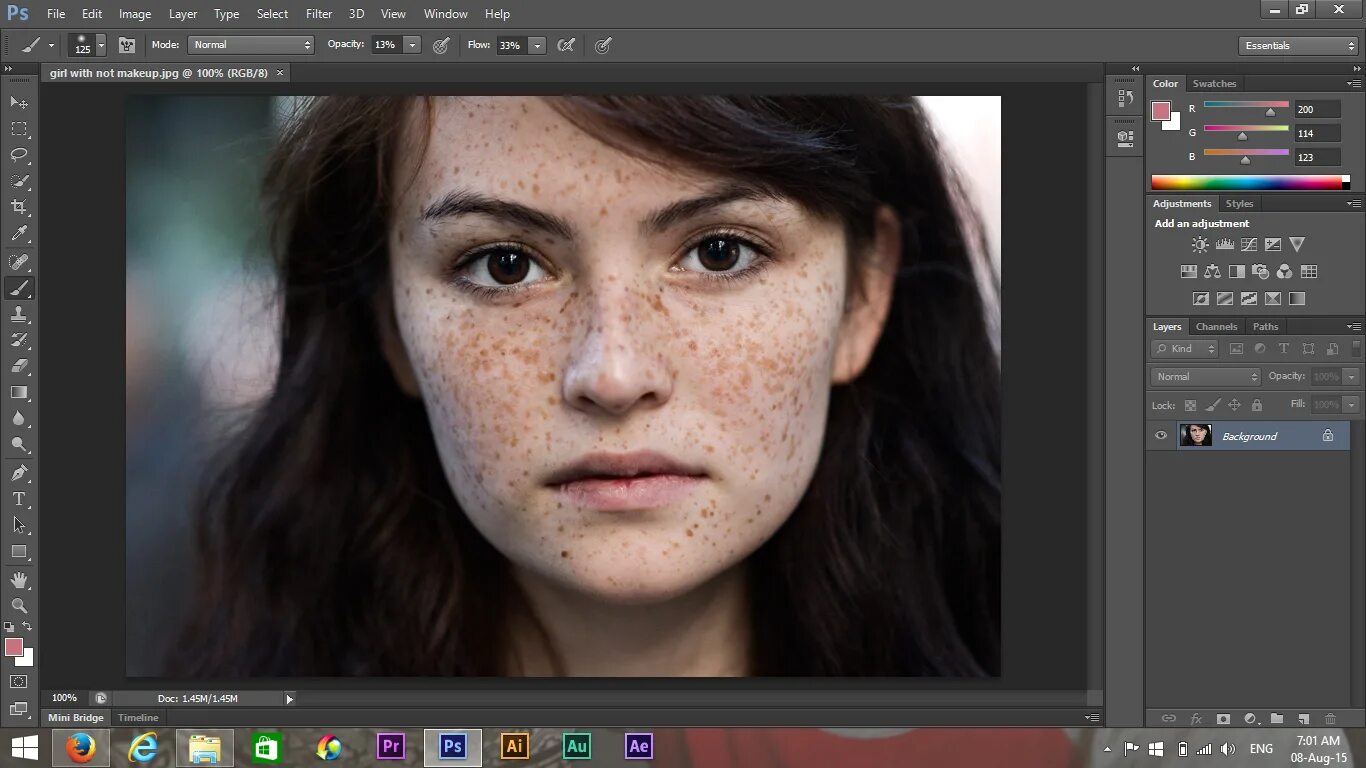Select the Rectangle shape tool

click(19, 551)
